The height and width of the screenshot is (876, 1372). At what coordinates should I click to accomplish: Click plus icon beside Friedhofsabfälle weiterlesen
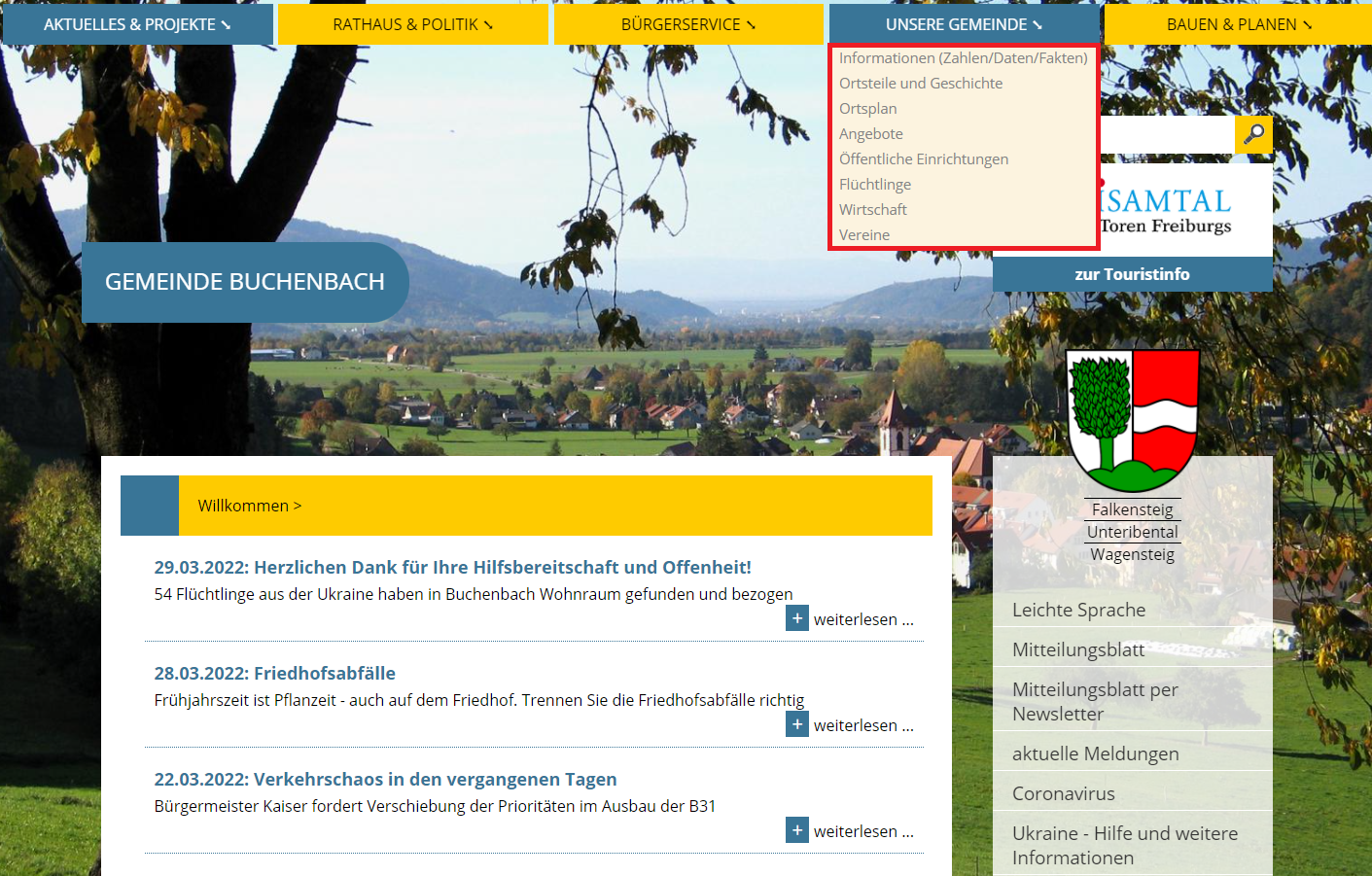click(x=797, y=724)
